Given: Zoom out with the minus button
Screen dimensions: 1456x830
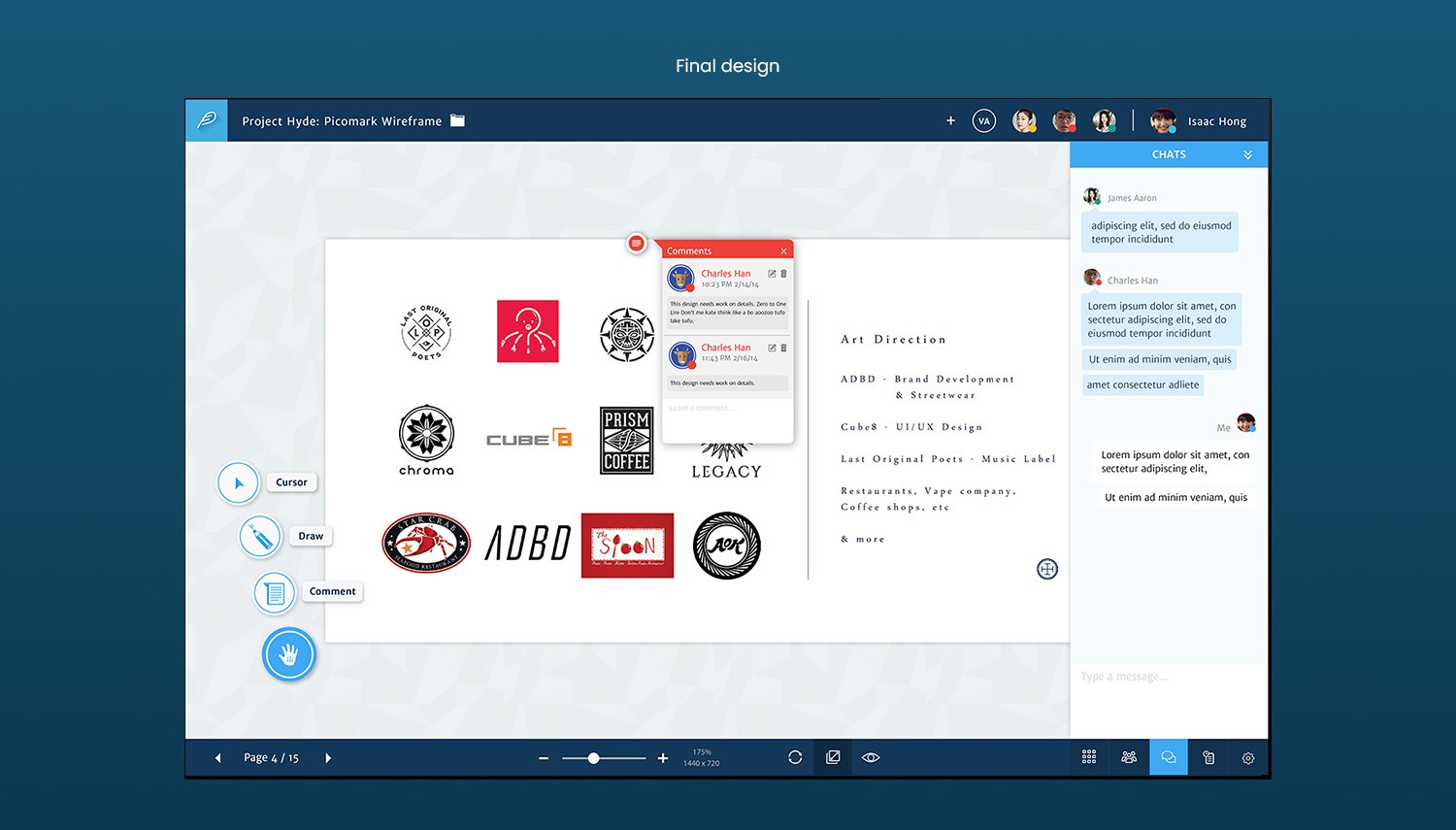Looking at the screenshot, I should pos(544,758).
